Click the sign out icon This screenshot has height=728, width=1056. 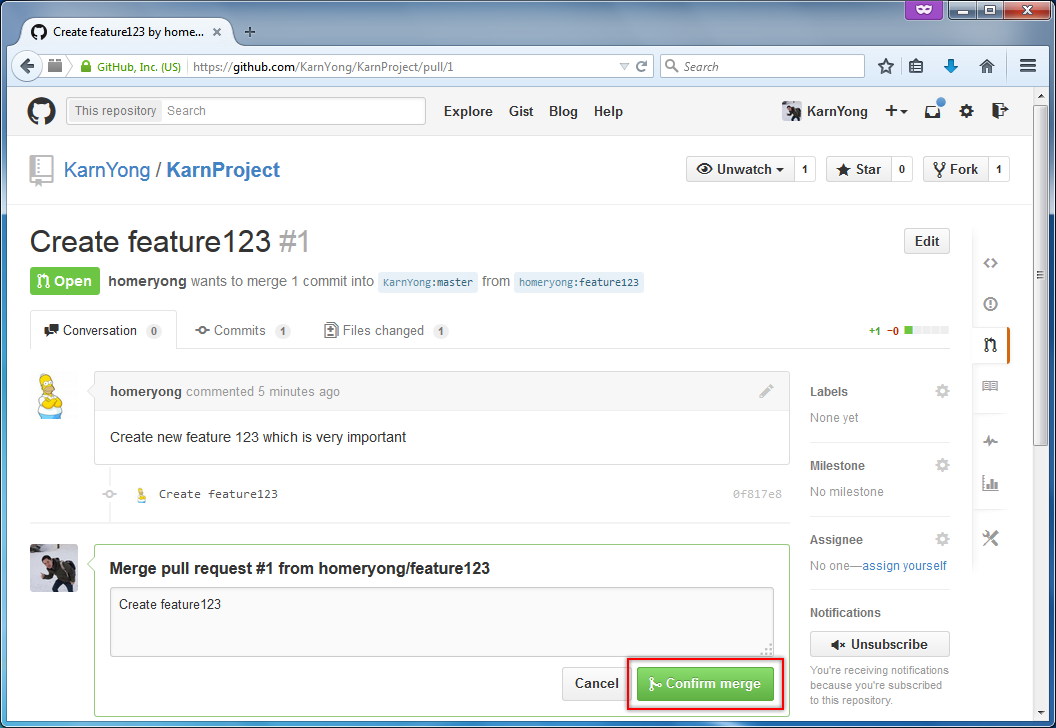999,111
